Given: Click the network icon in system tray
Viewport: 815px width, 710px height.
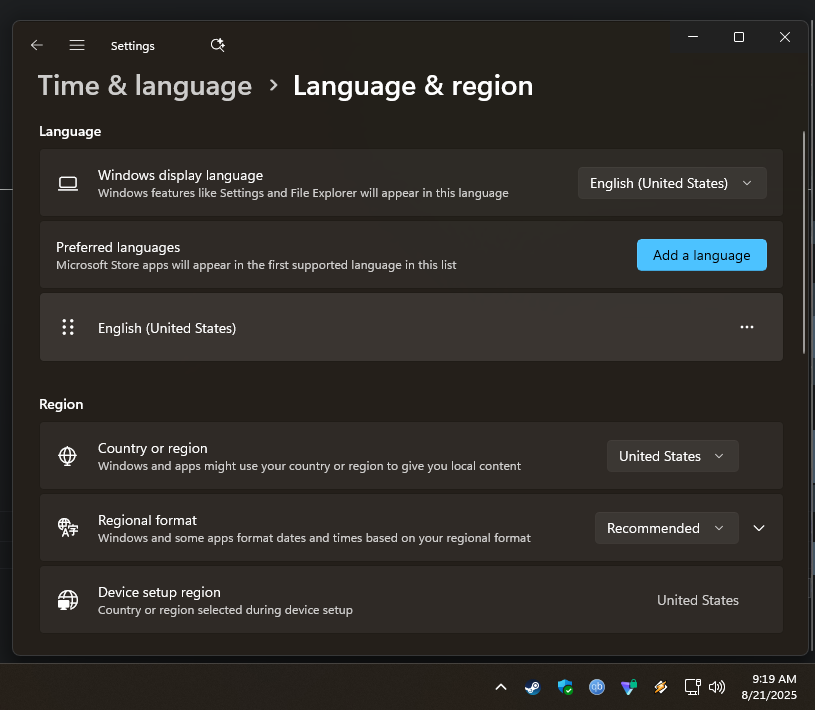Looking at the screenshot, I should coord(692,687).
